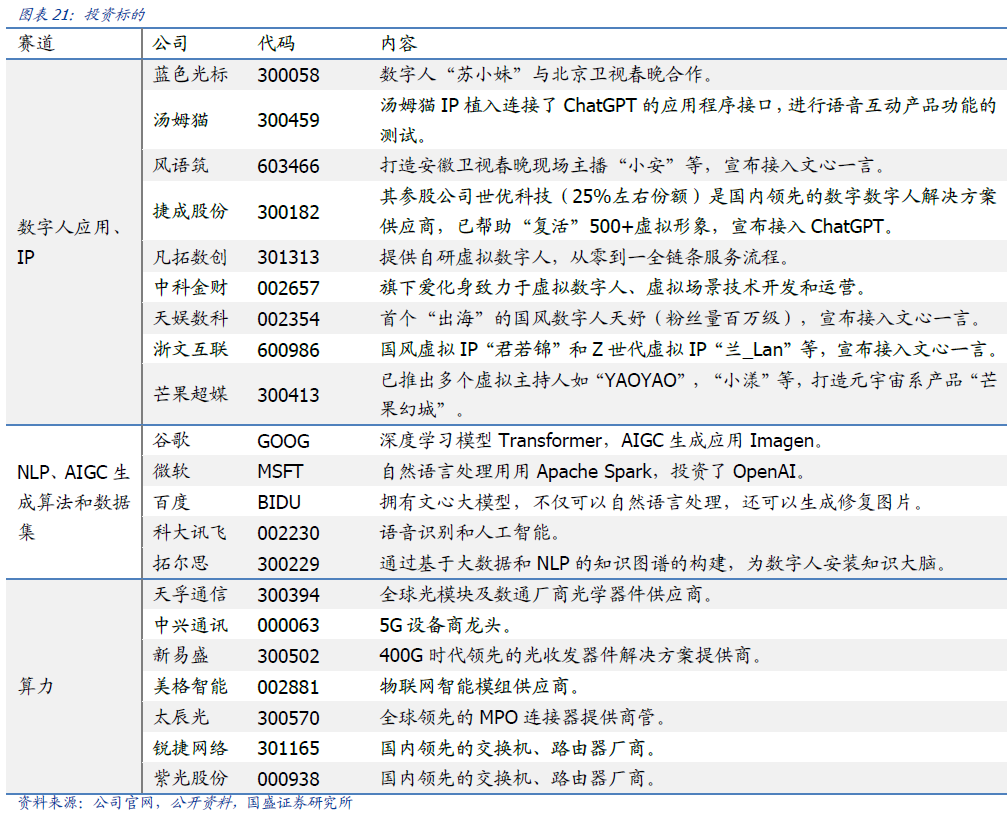The height and width of the screenshot is (816, 1007).
Task: Select ticker GOOG
Action: (283, 441)
